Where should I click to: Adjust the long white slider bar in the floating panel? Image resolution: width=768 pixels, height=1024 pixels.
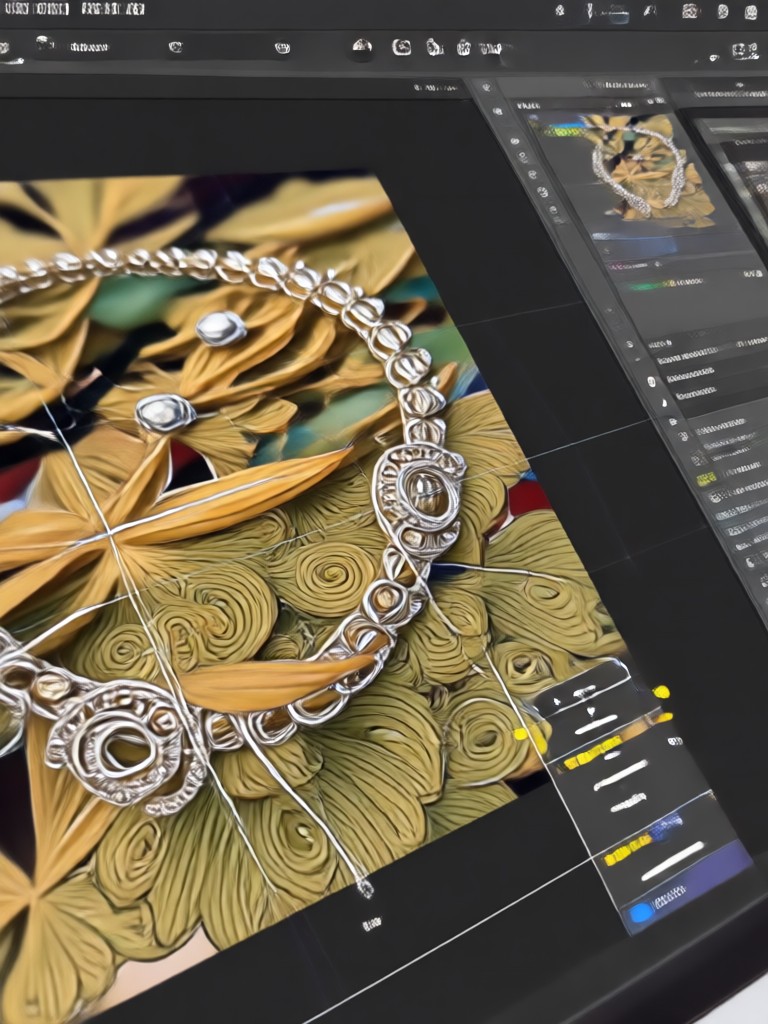click(x=673, y=861)
